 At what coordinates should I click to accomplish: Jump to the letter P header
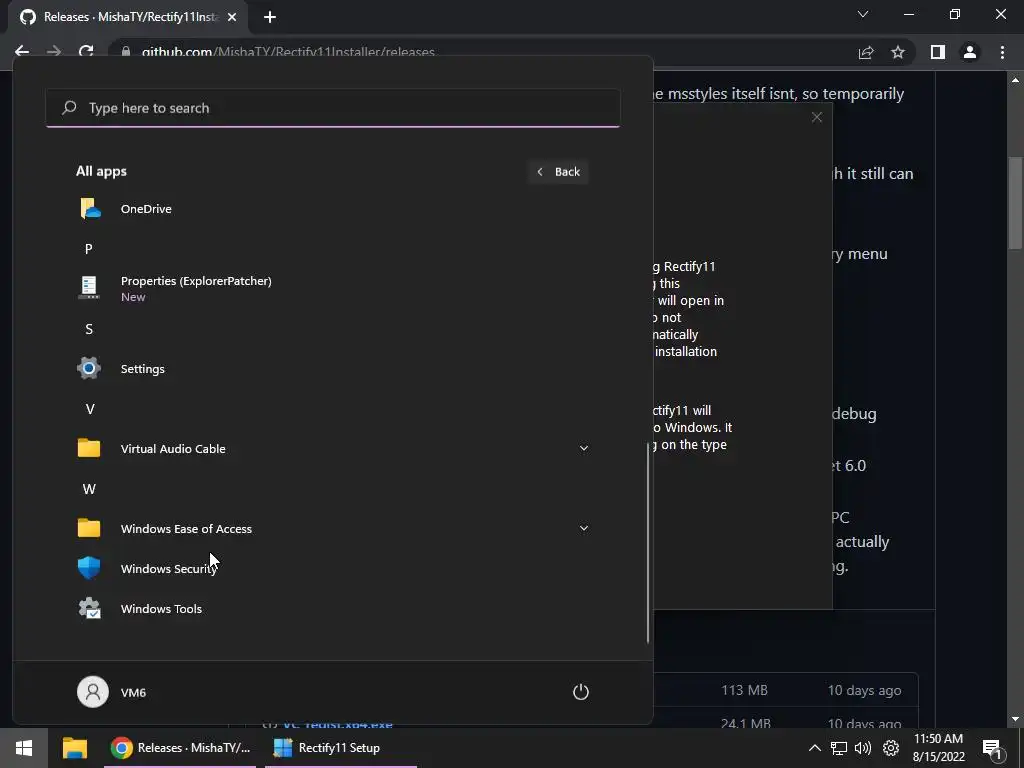pos(89,249)
